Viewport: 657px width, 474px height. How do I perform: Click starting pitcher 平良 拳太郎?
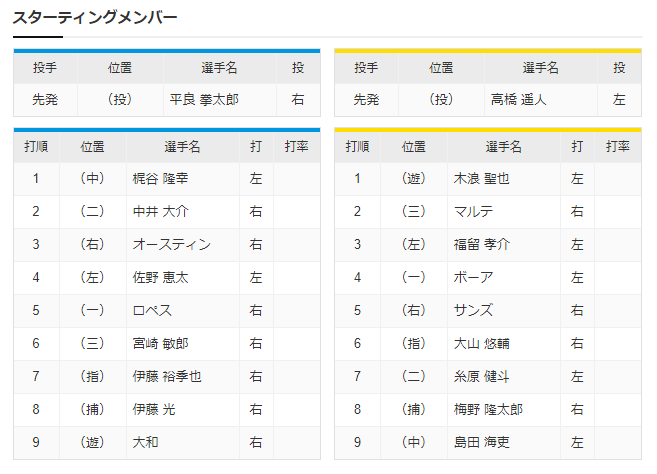tap(204, 100)
